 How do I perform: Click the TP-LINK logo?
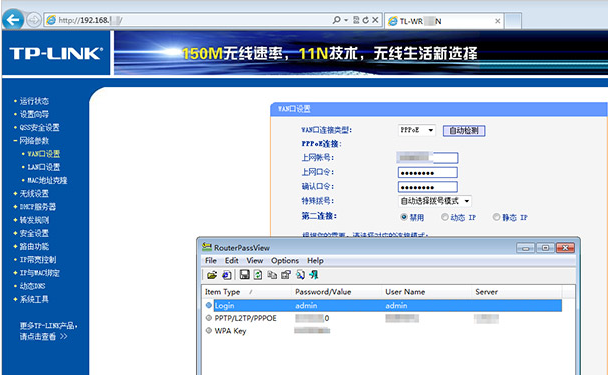click(56, 54)
